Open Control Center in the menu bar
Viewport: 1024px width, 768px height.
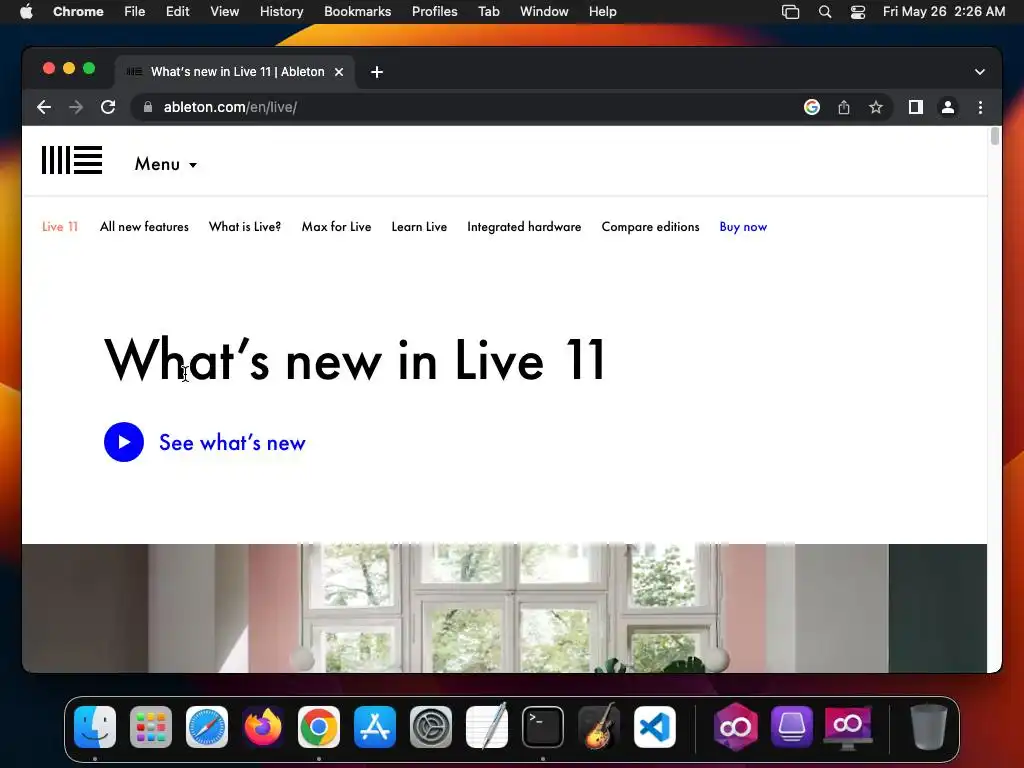click(x=858, y=12)
